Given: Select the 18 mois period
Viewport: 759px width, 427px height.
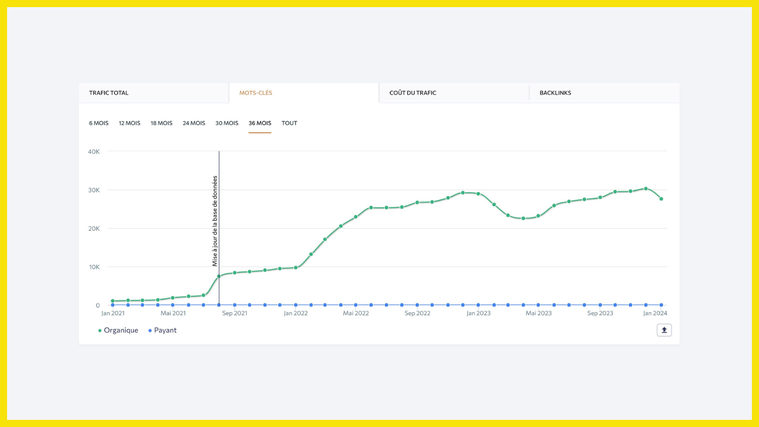Looking at the screenshot, I should click(161, 123).
